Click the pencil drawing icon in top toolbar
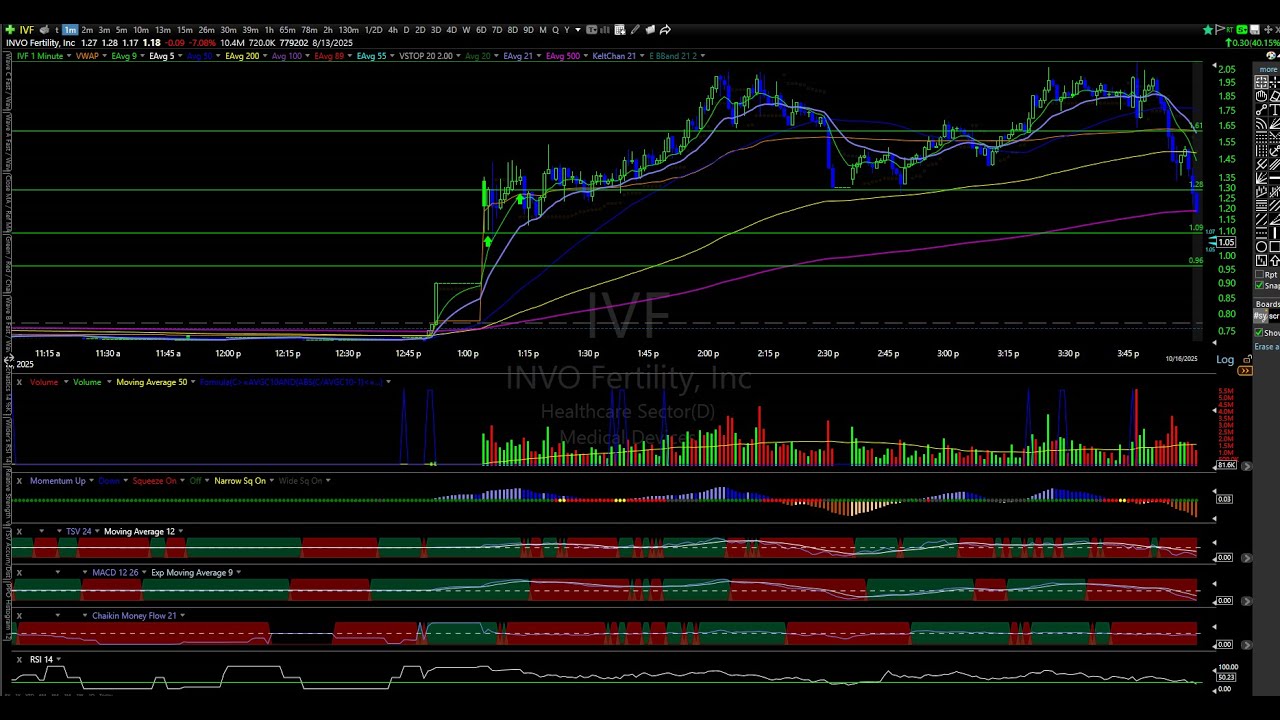The width and height of the screenshot is (1280, 720). tap(635, 30)
